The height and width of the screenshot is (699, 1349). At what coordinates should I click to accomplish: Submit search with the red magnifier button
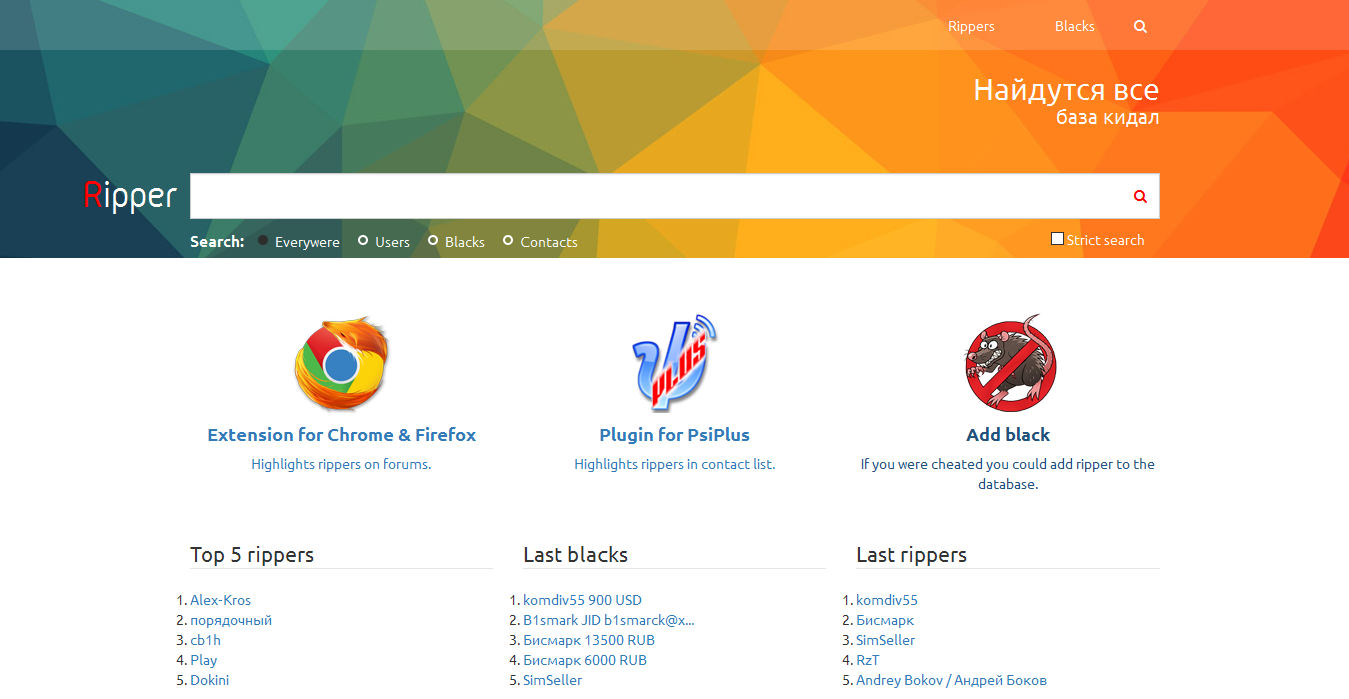[1140, 196]
